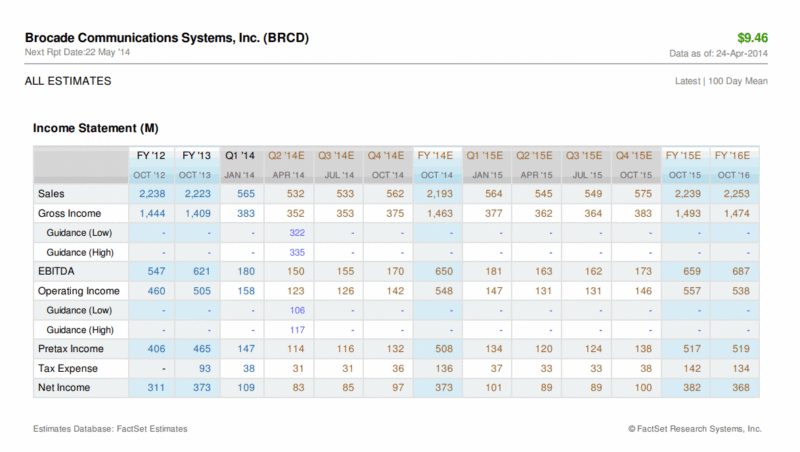Screen dimensions: 800x452
Task: Click the 'Latest | 100 Day Mean' label
Action: pyautogui.click(x=721, y=81)
